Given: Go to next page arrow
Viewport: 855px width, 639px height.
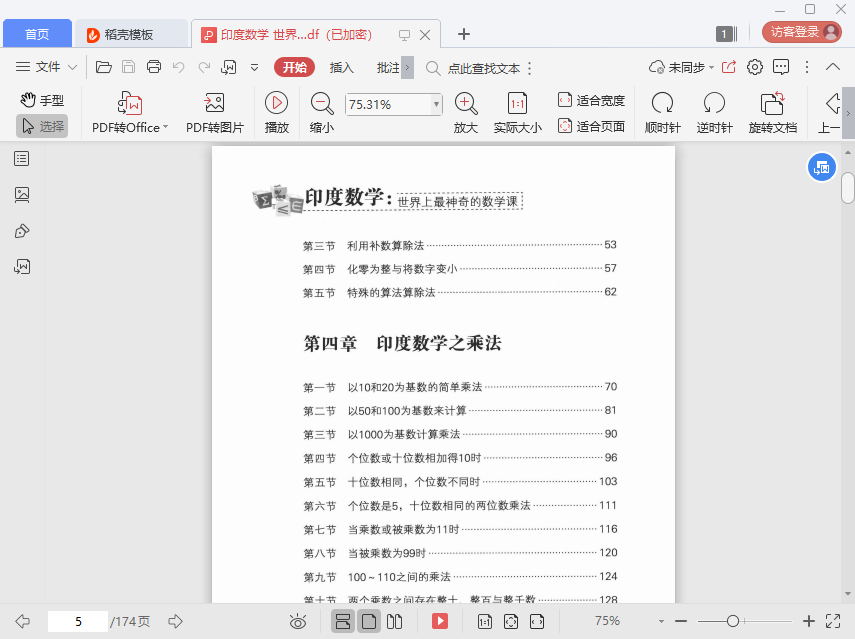Looking at the screenshot, I should click(175, 621).
